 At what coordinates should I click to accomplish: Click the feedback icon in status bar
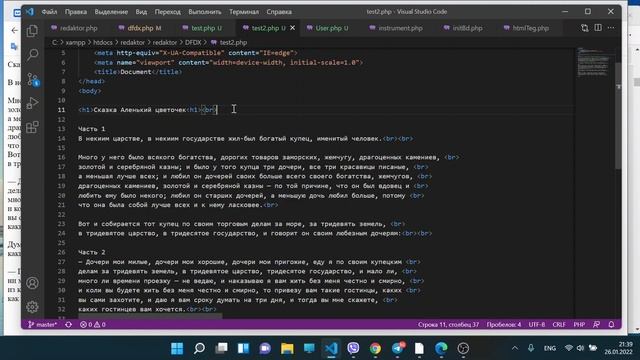596,324
